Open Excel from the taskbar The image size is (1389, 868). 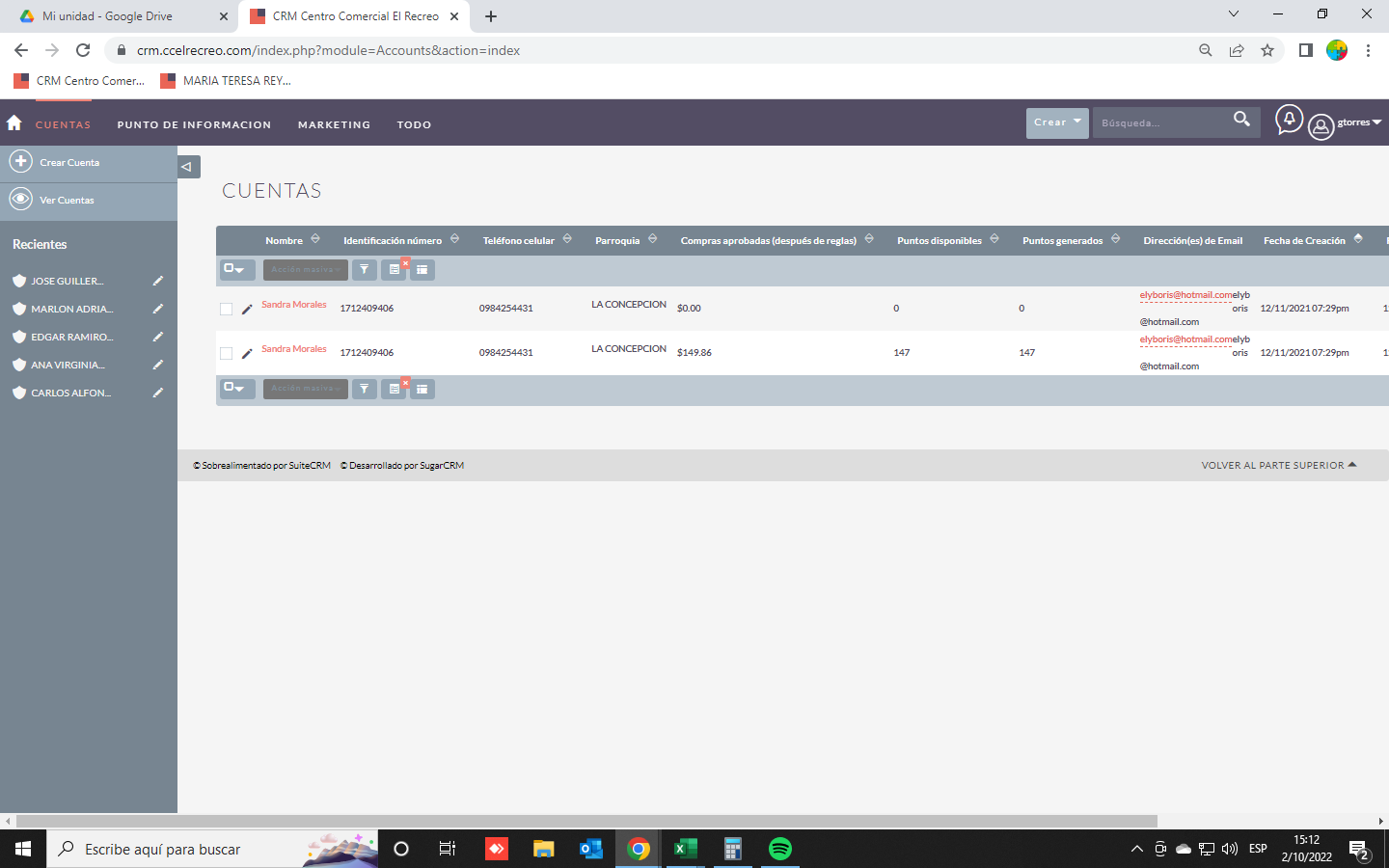(685, 849)
